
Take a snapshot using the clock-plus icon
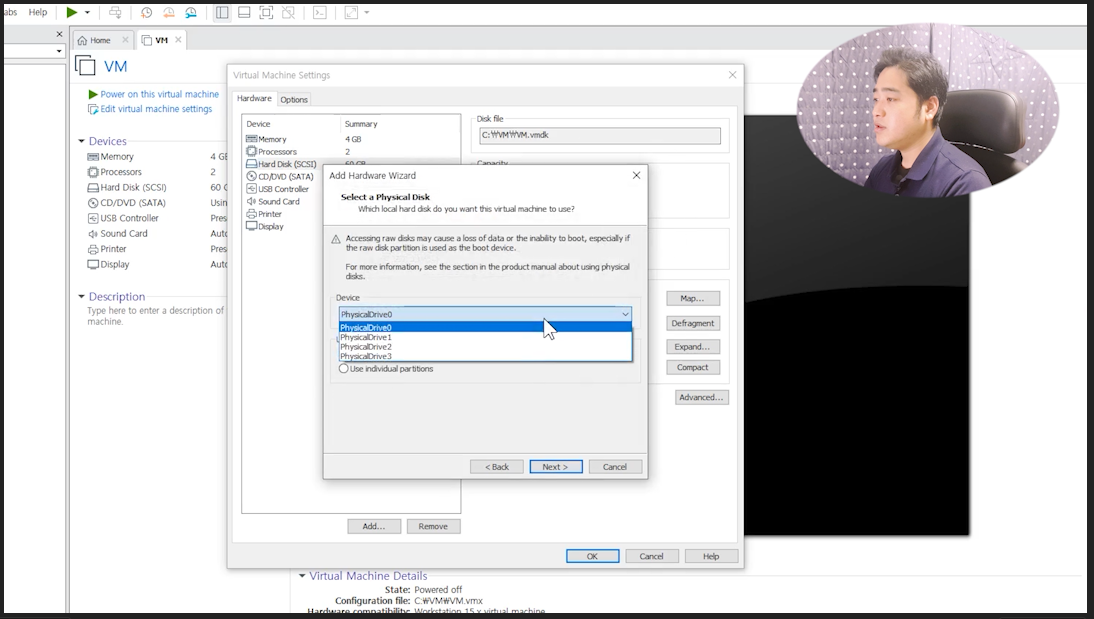tap(146, 13)
